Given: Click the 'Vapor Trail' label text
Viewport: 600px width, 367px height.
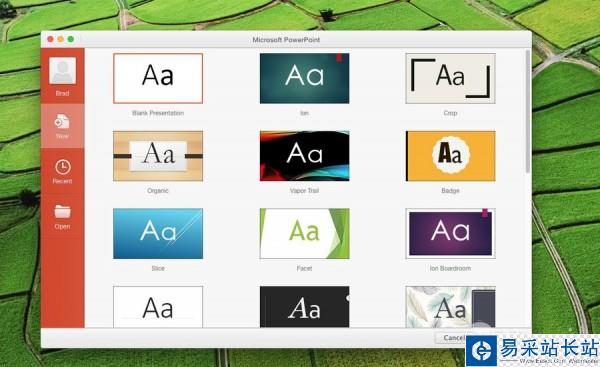Looking at the screenshot, I should coord(304,191).
